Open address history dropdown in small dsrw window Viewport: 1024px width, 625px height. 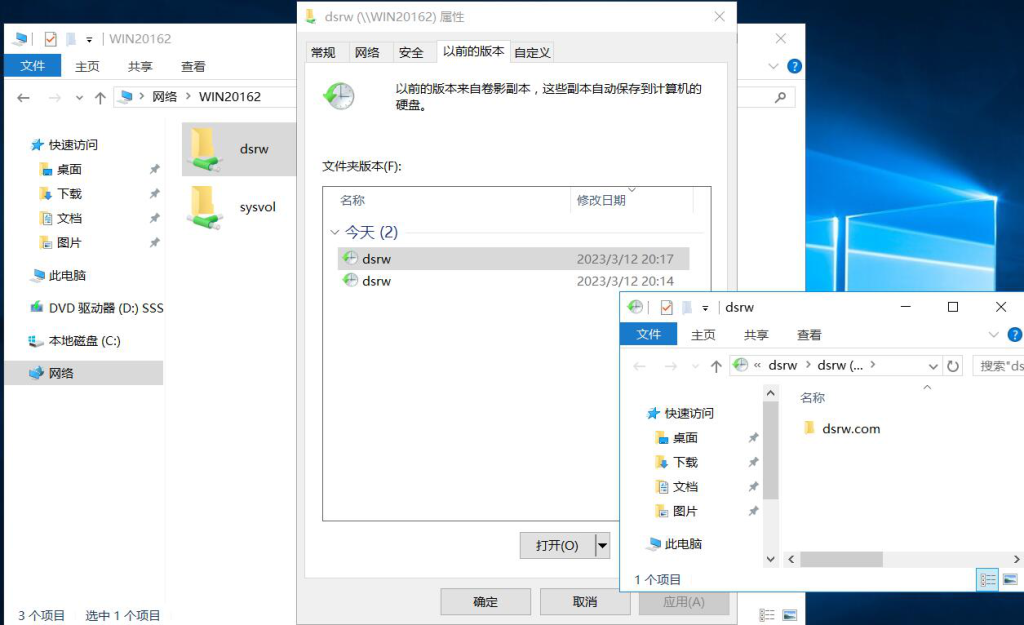933,366
